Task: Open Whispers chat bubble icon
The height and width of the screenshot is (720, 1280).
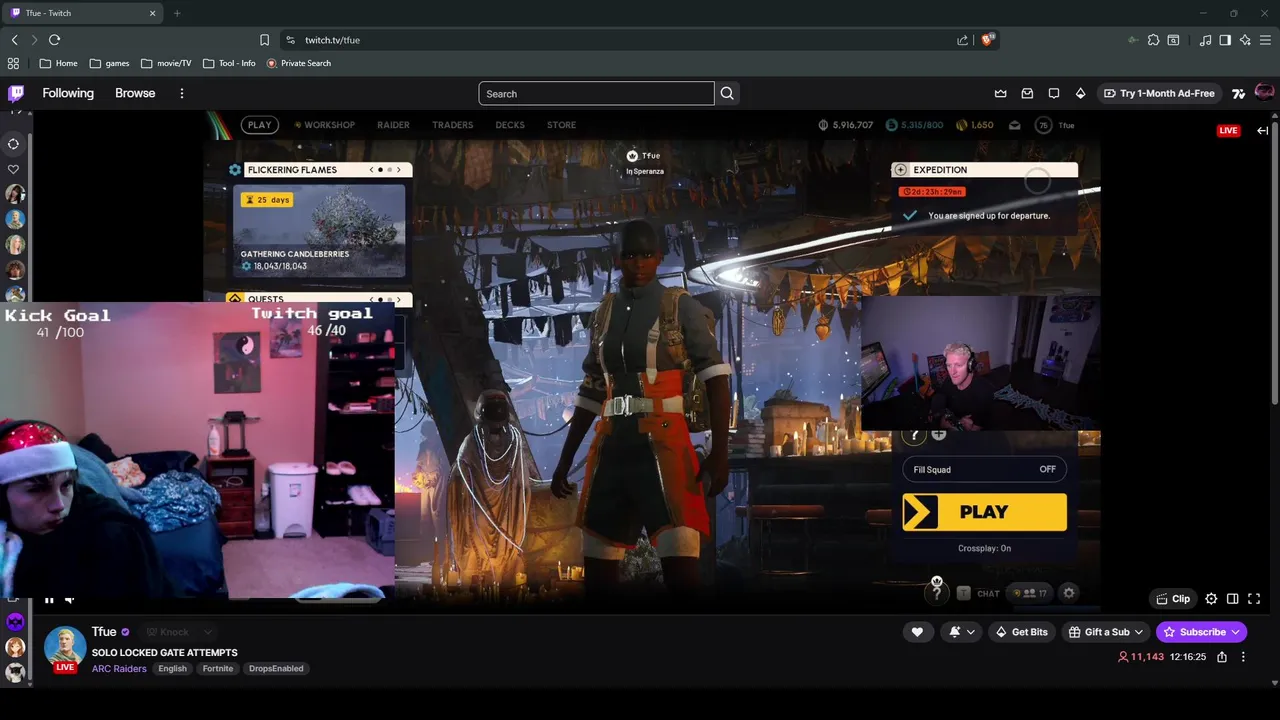Action: tap(1054, 93)
